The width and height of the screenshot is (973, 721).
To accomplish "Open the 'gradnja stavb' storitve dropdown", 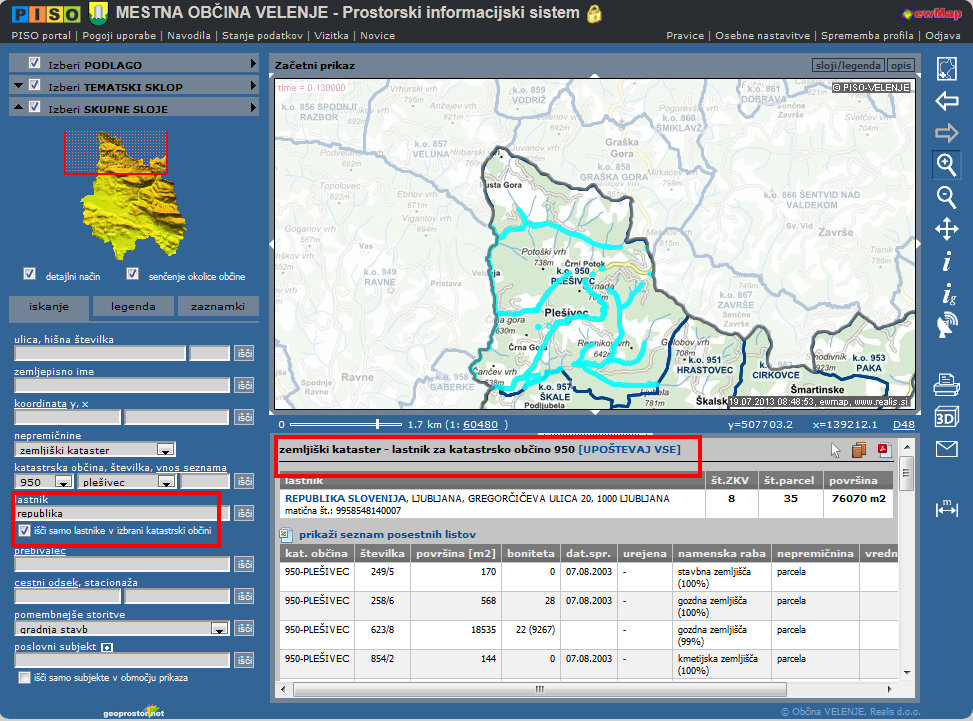I will click(219, 629).
